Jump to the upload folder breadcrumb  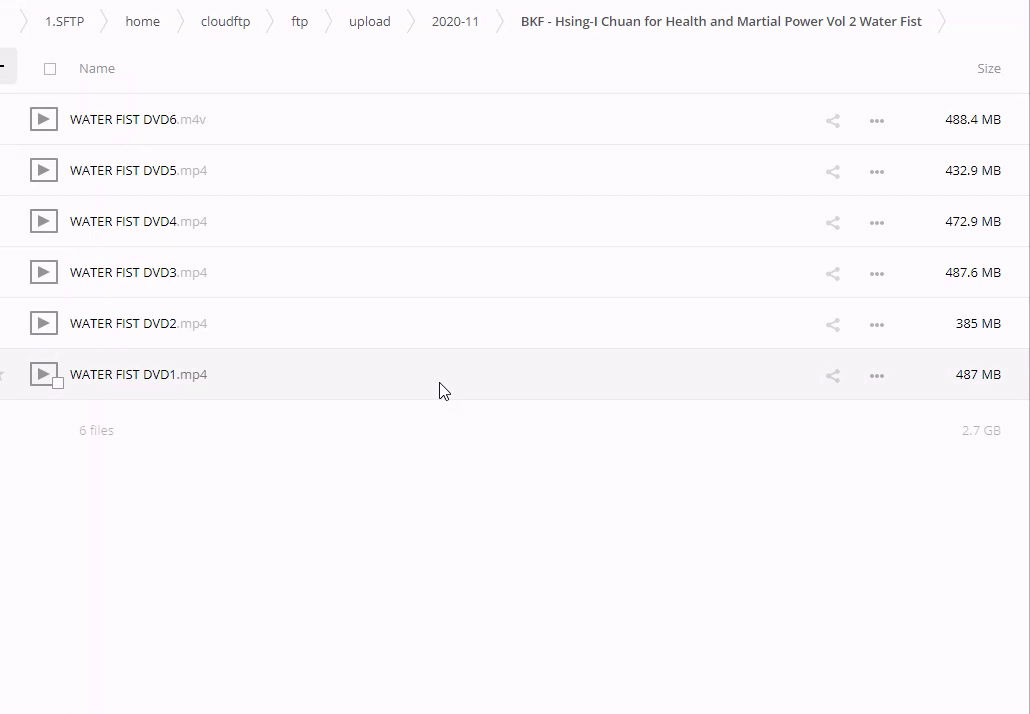369,21
